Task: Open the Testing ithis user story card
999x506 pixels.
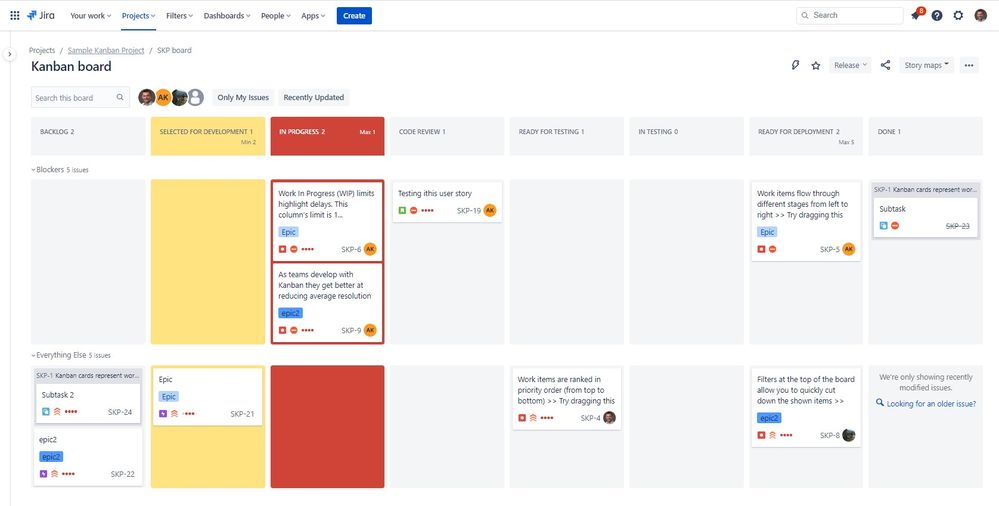Action: (x=447, y=202)
